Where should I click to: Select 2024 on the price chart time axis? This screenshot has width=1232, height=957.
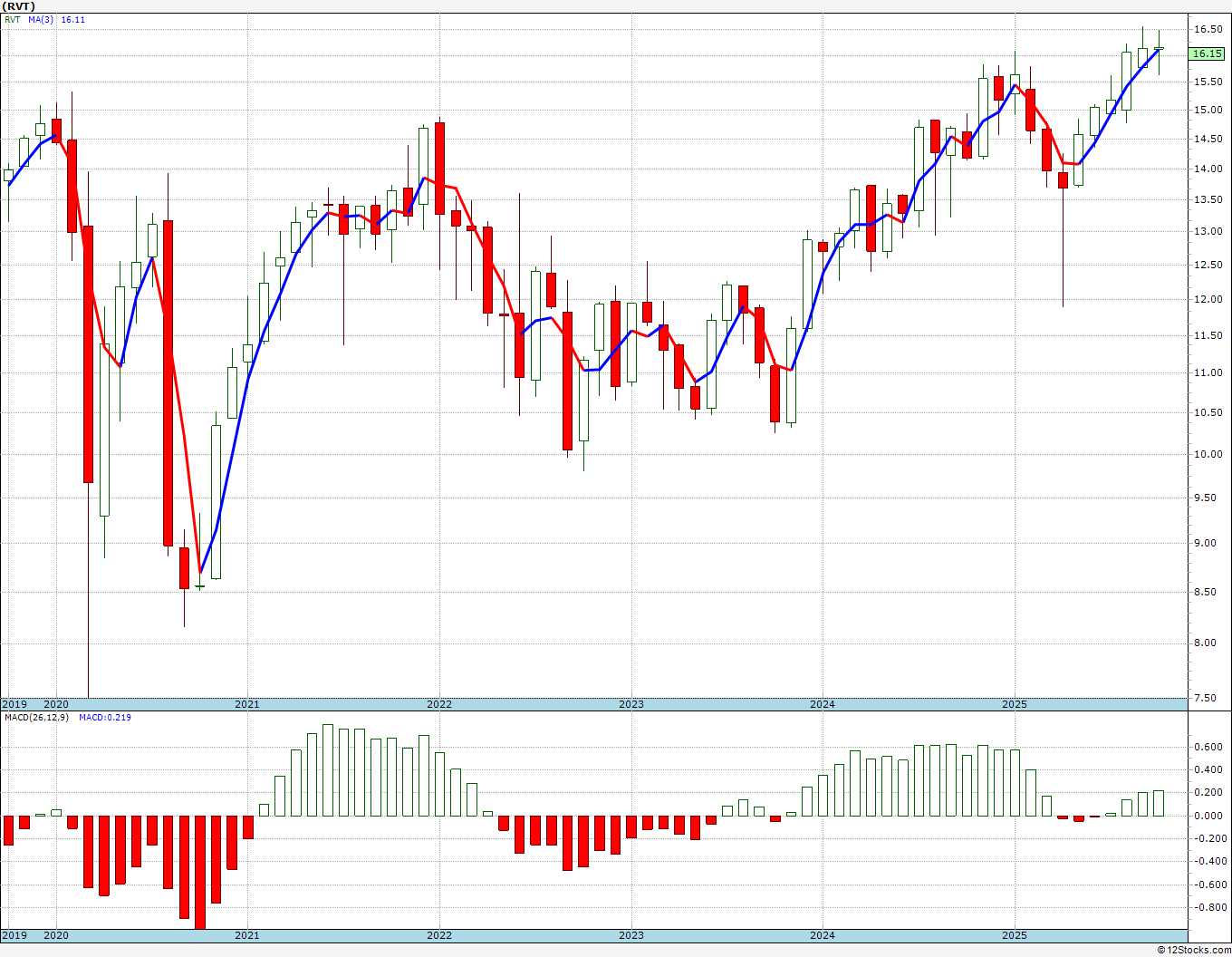point(823,704)
